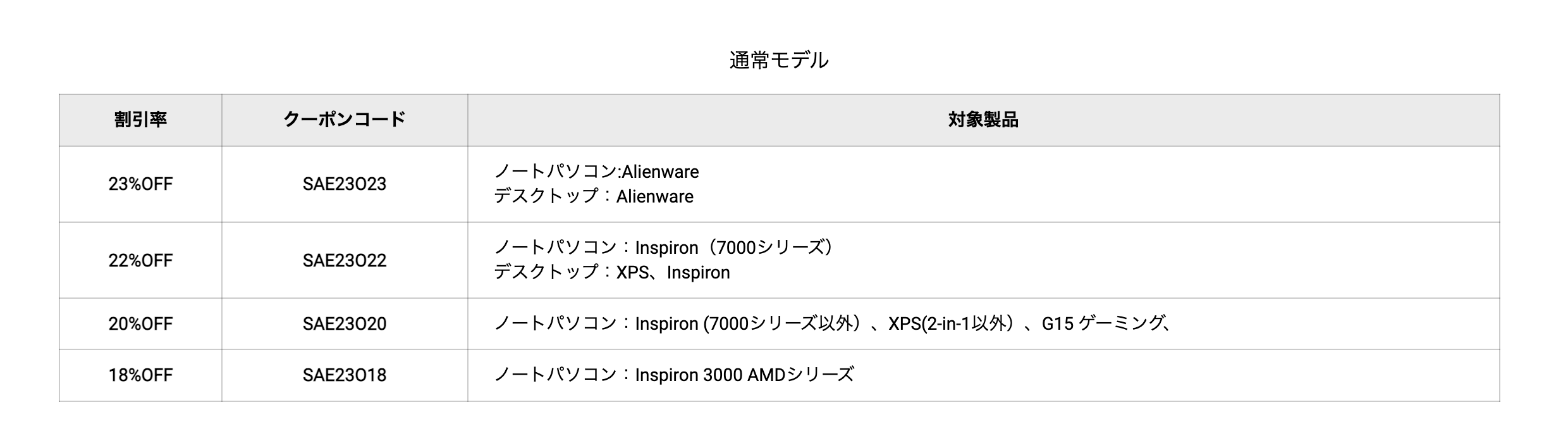The width and height of the screenshot is (1568, 438).
Task: Click the 18%OFF discount cell
Action: 140,375
